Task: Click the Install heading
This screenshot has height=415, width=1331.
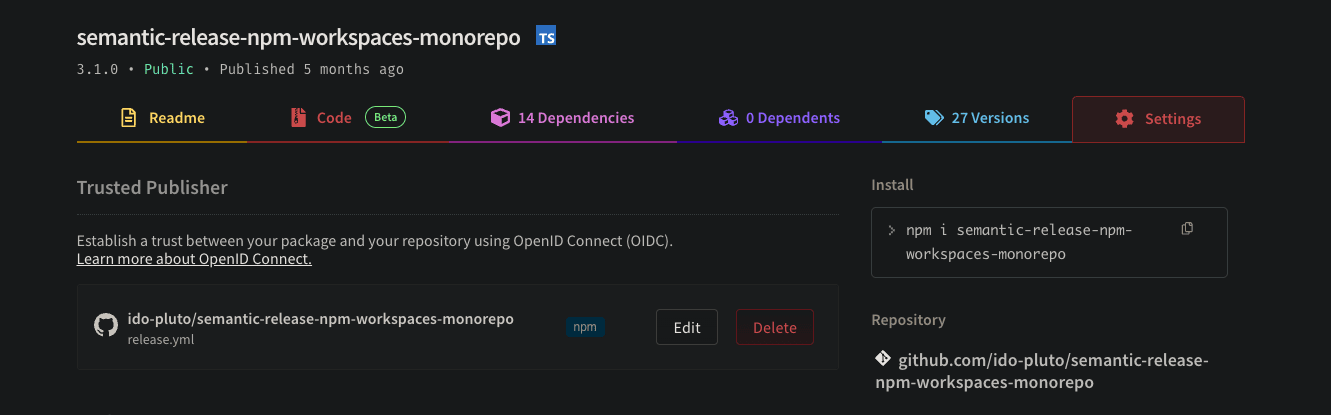Action: [892, 185]
